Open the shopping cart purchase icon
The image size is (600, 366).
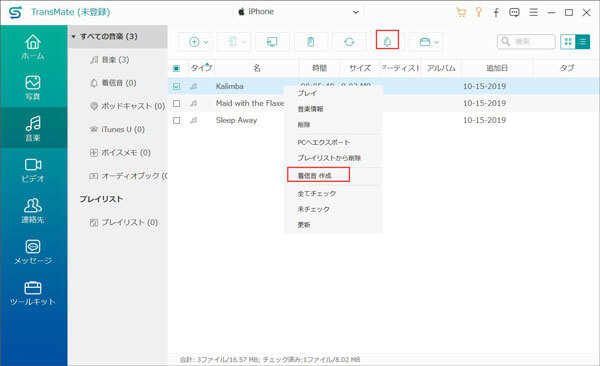point(461,12)
